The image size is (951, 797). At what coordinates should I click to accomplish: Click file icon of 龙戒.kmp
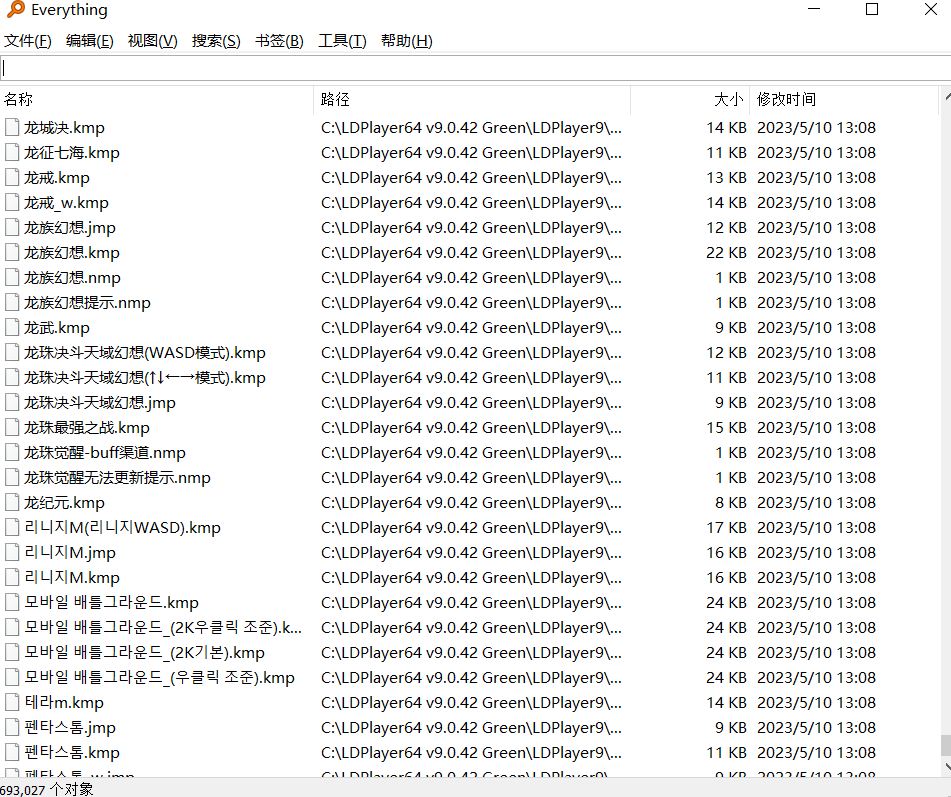click(12, 178)
